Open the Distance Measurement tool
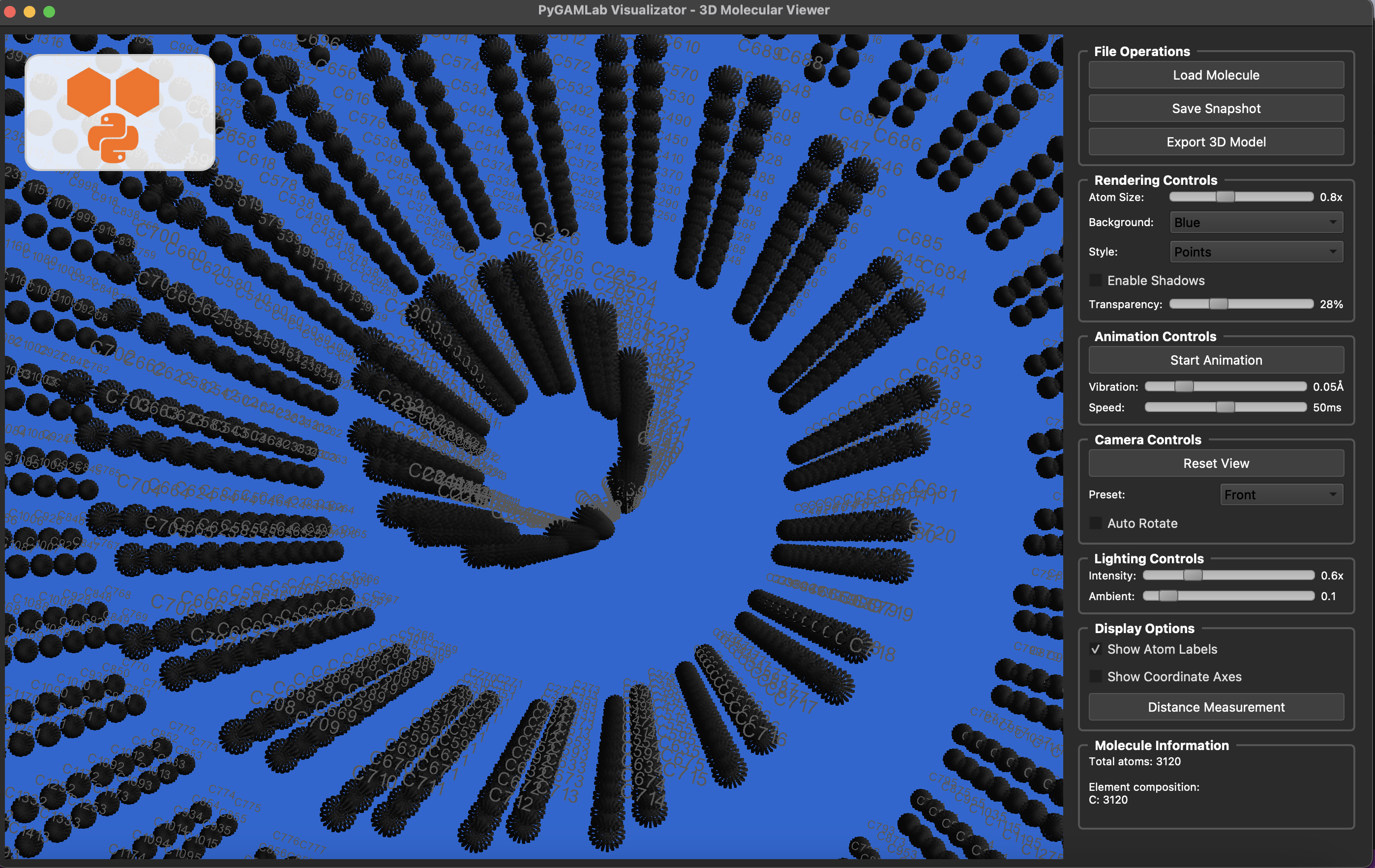The width and height of the screenshot is (1375, 868). 1216,707
